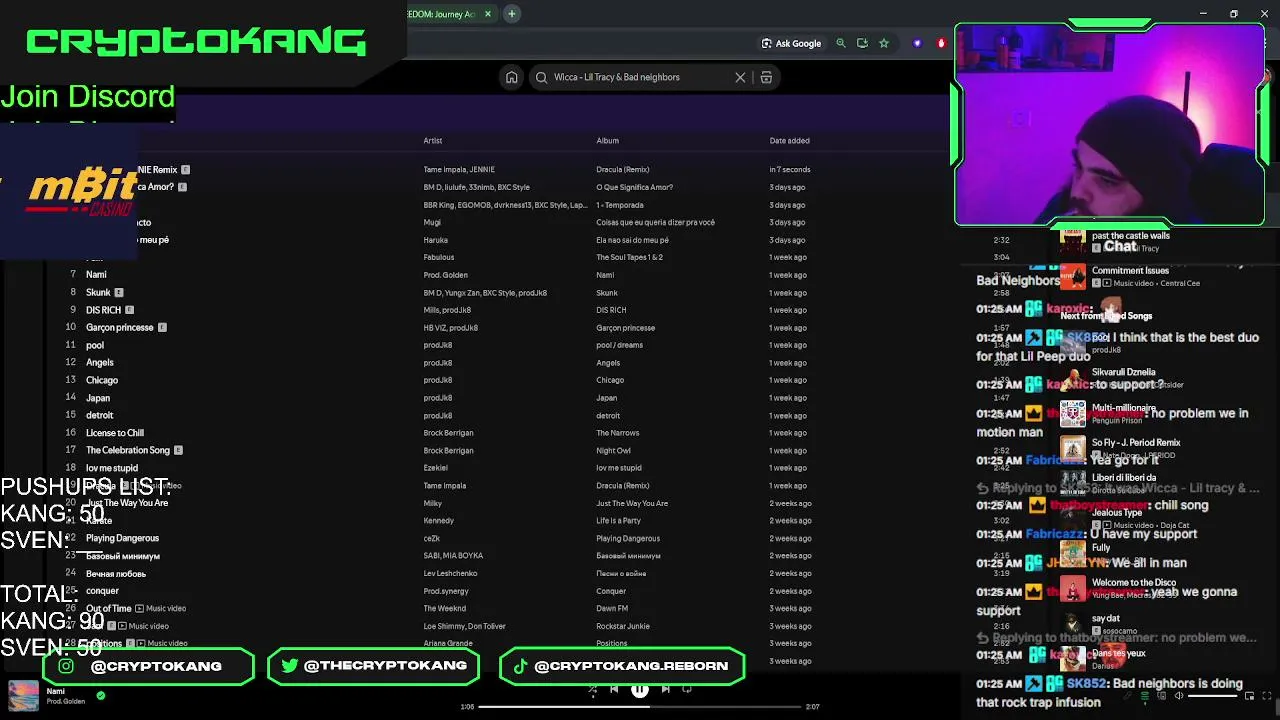Click the install app icon in address bar

pos(862,43)
